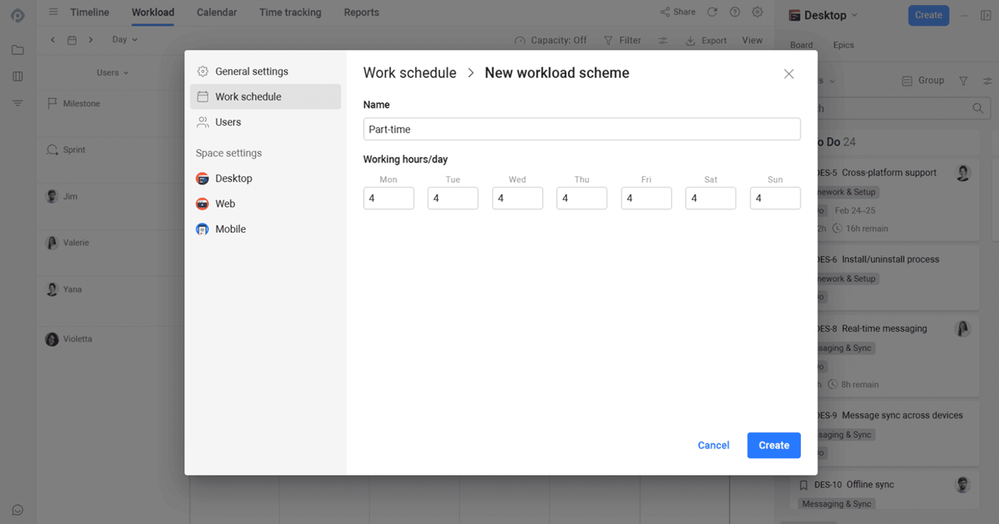Click the Name field containing Part-time

(582, 129)
